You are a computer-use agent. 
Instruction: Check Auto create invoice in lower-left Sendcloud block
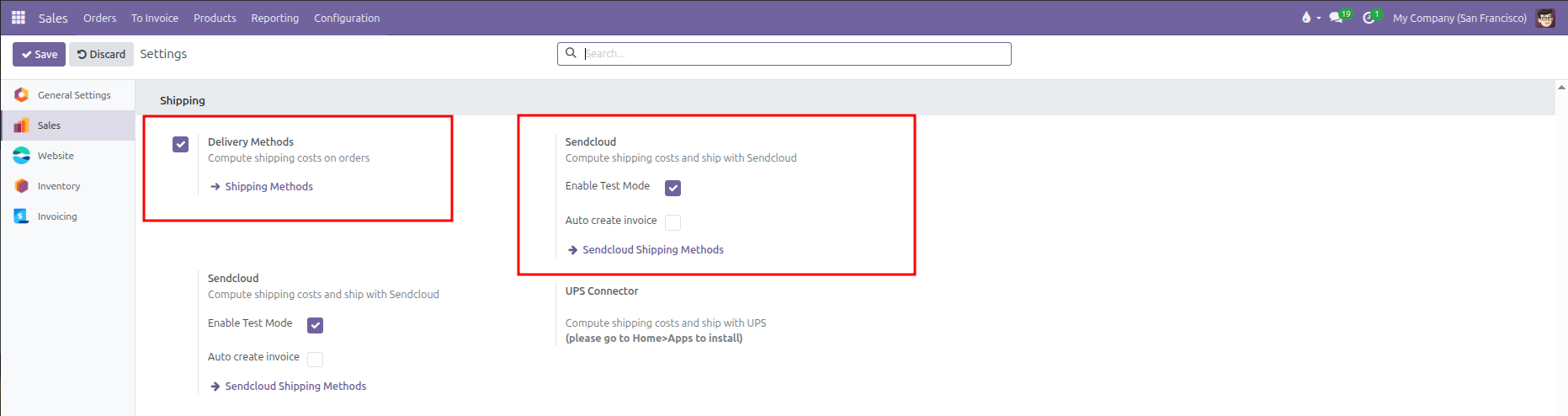pyautogui.click(x=316, y=360)
